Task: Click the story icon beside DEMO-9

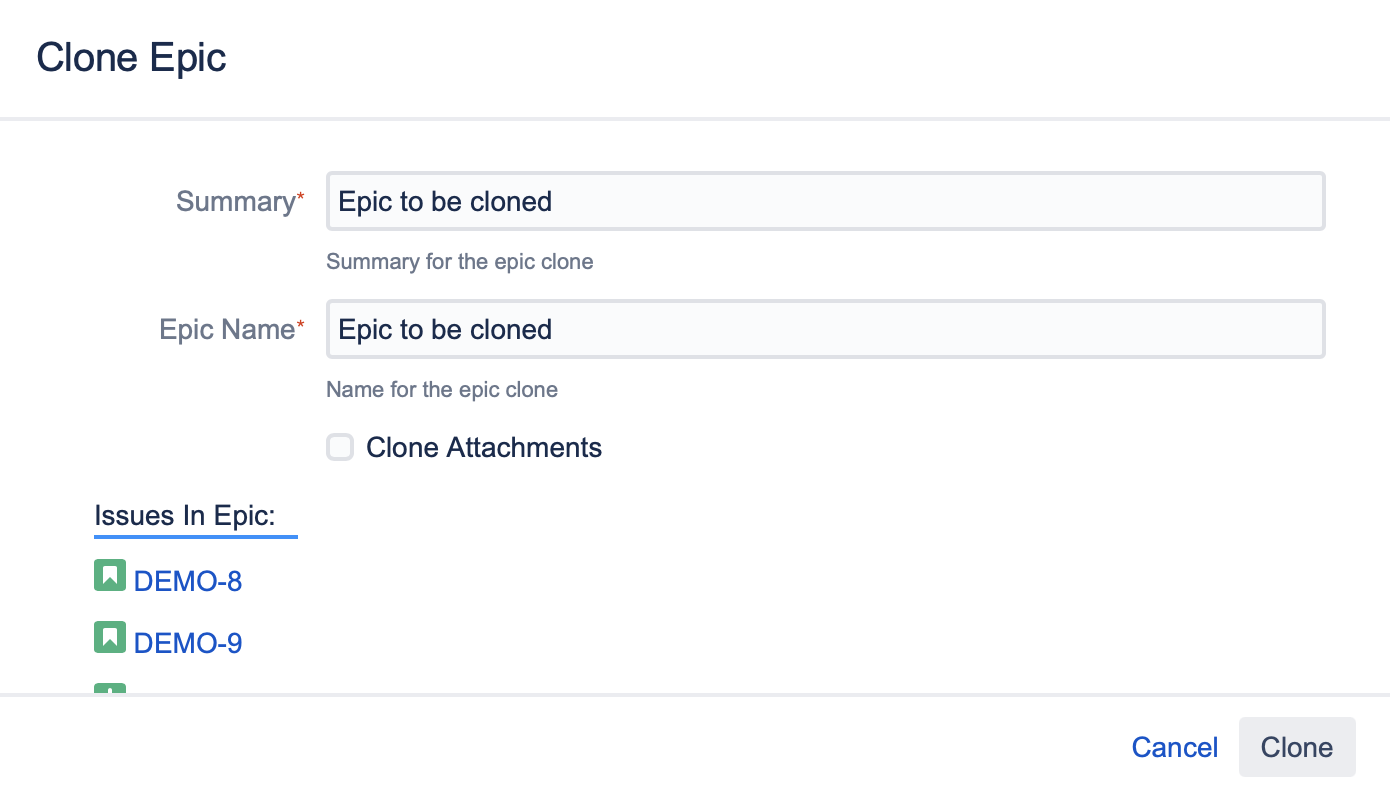Action: coord(110,638)
